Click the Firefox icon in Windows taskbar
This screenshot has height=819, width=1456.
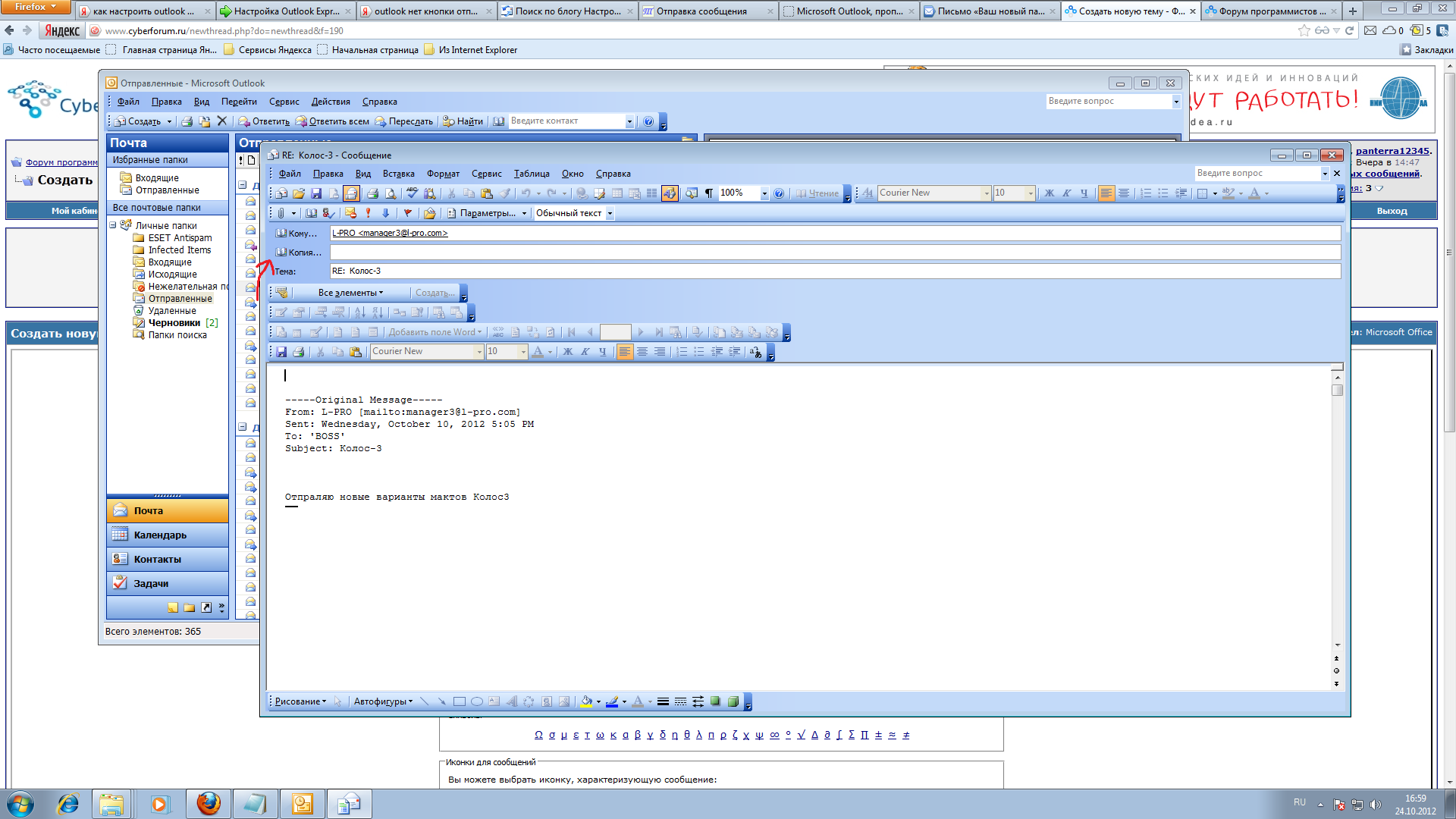[209, 804]
